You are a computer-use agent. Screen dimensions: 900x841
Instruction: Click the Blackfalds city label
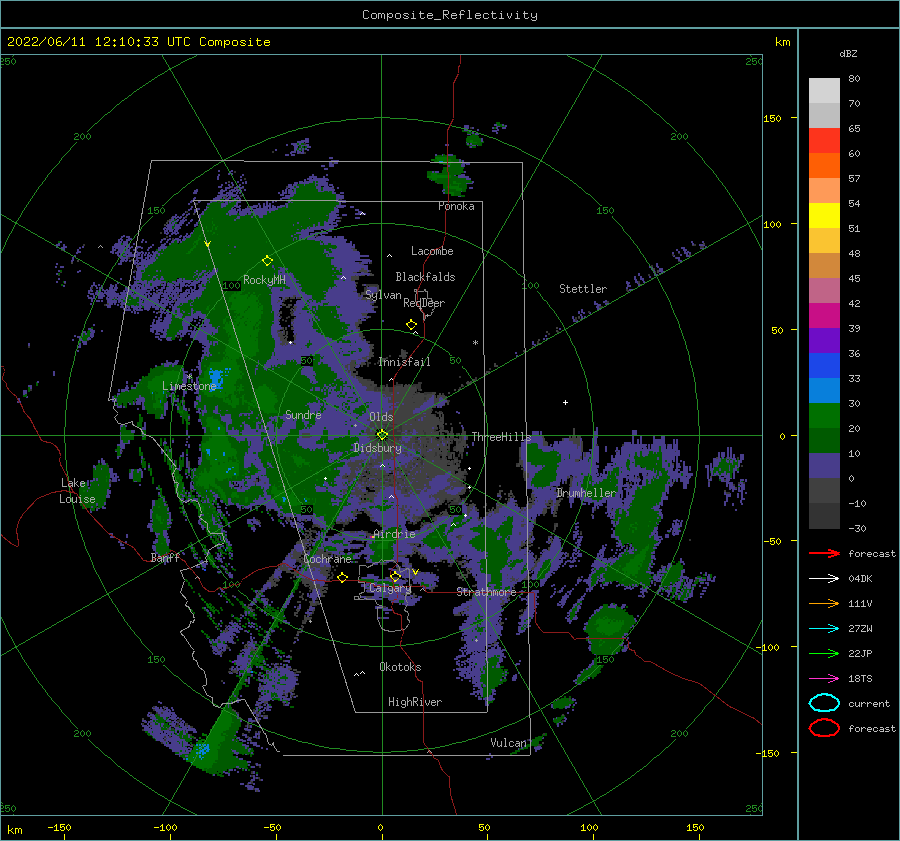click(x=425, y=277)
